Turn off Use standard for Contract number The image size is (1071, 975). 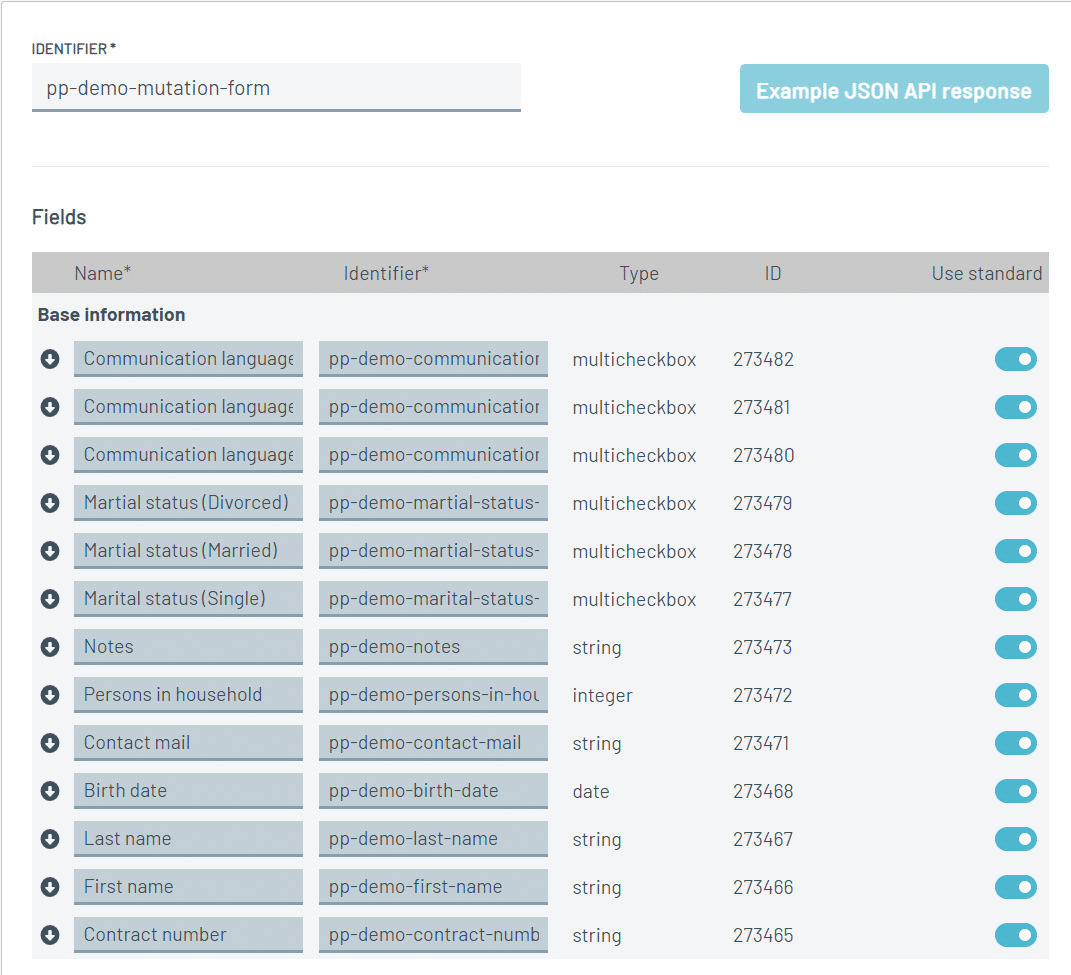pyautogui.click(x=1016, y=935)
